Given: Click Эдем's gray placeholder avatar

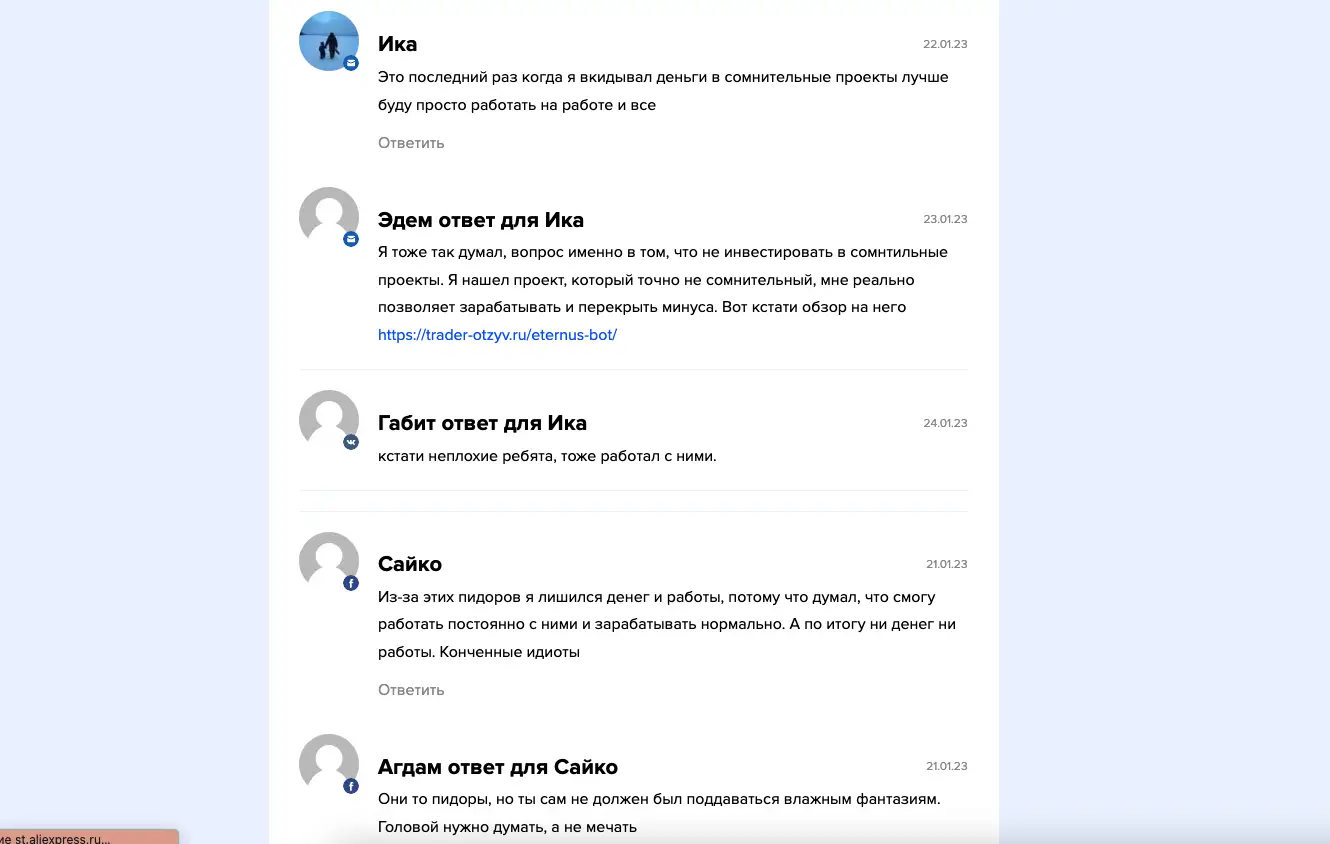Looking at the screenshot, I should click(x=329, y=217).
